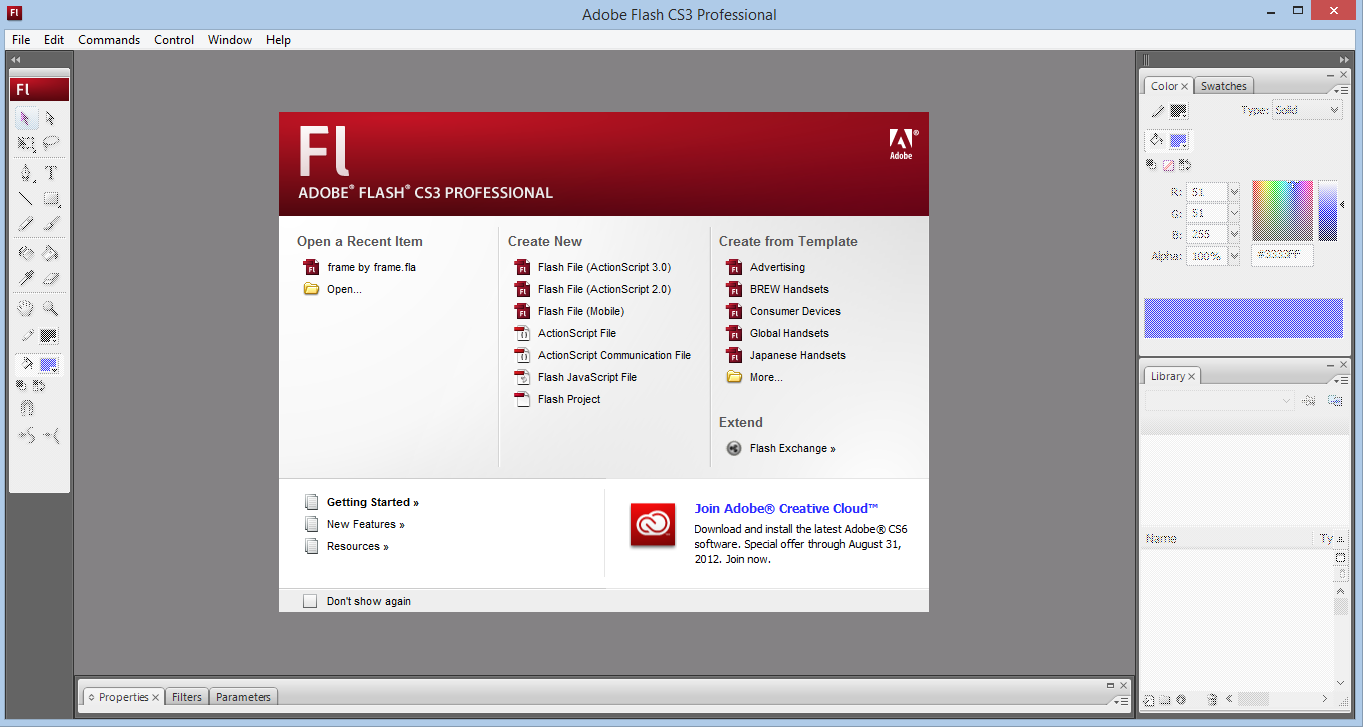
Task: Open the Edit menu
Action: (54, 40)
